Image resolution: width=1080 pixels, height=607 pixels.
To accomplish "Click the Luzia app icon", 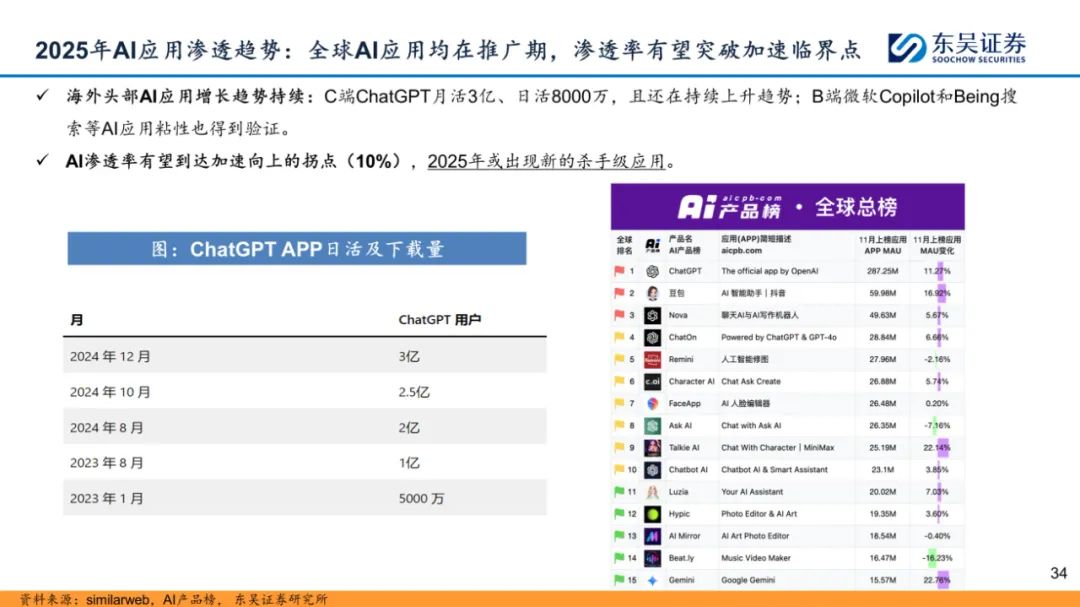I will pyautogui.click(x=652, y=492).
